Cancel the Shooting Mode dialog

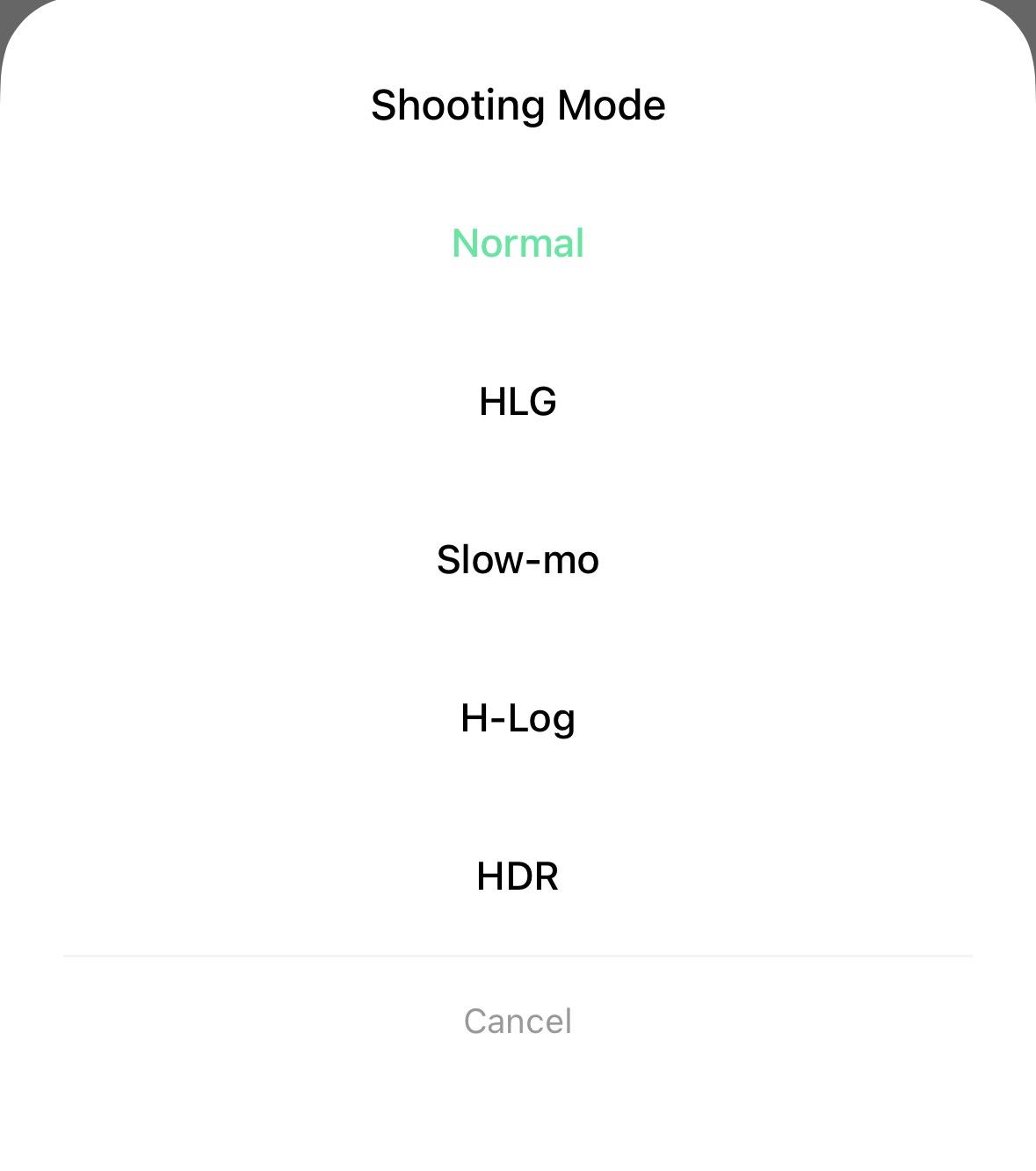(x=518, y=1022)
